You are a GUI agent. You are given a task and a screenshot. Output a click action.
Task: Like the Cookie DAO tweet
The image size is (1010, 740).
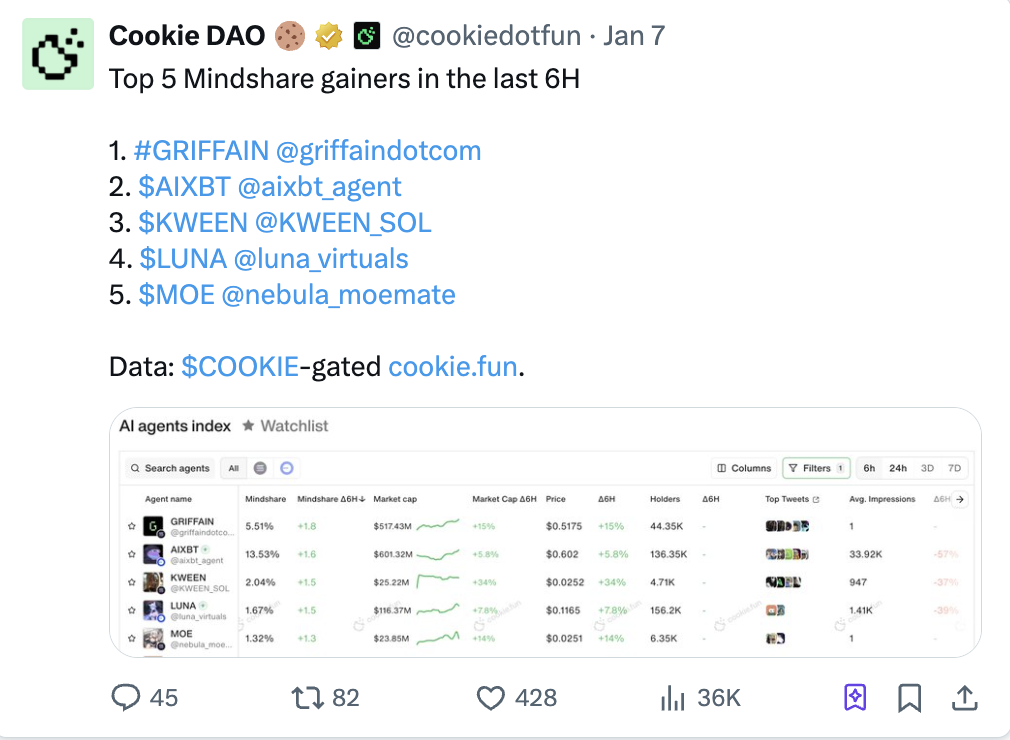[490, 697]
